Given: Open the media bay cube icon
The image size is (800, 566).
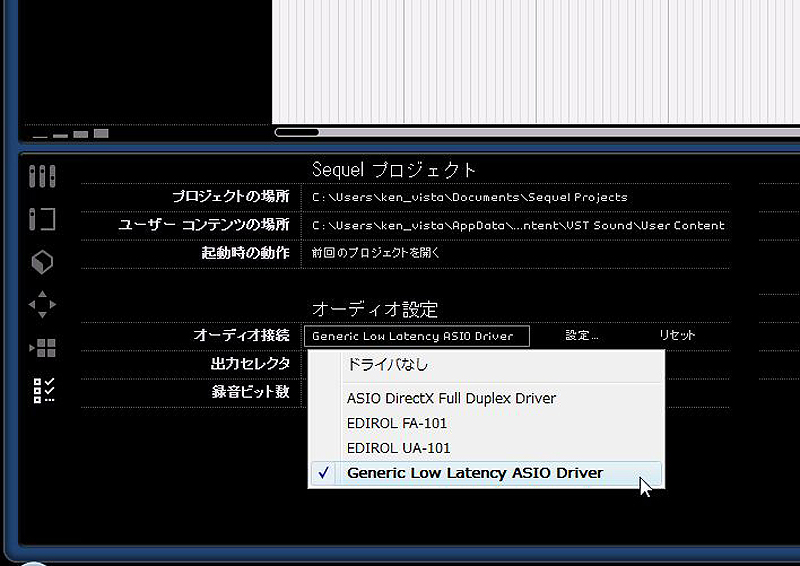Looking at the screenshot, I should pyautogui.click(x=42, y=262).
